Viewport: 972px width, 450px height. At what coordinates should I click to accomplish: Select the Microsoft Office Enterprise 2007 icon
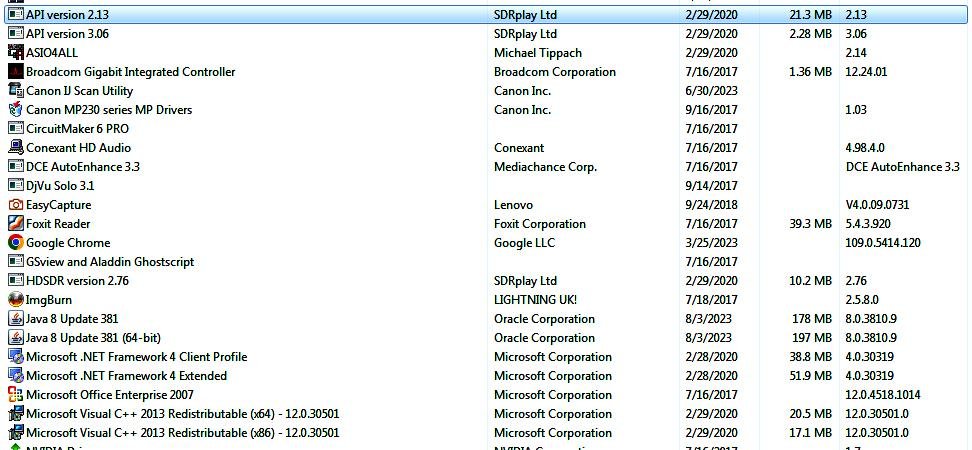point(16,394)
